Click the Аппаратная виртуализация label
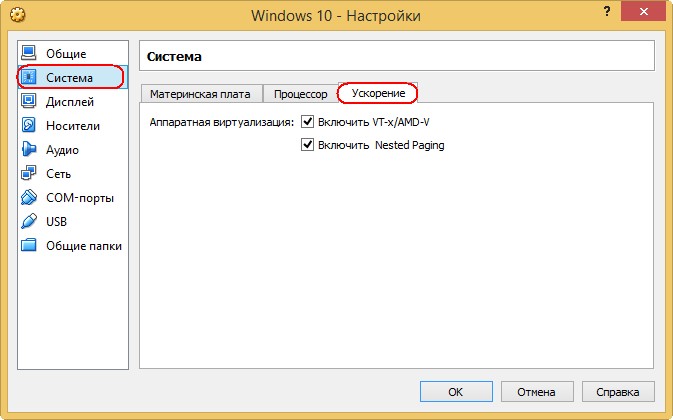673x420 pixels. pyautogui.click(x=221, y=122)
